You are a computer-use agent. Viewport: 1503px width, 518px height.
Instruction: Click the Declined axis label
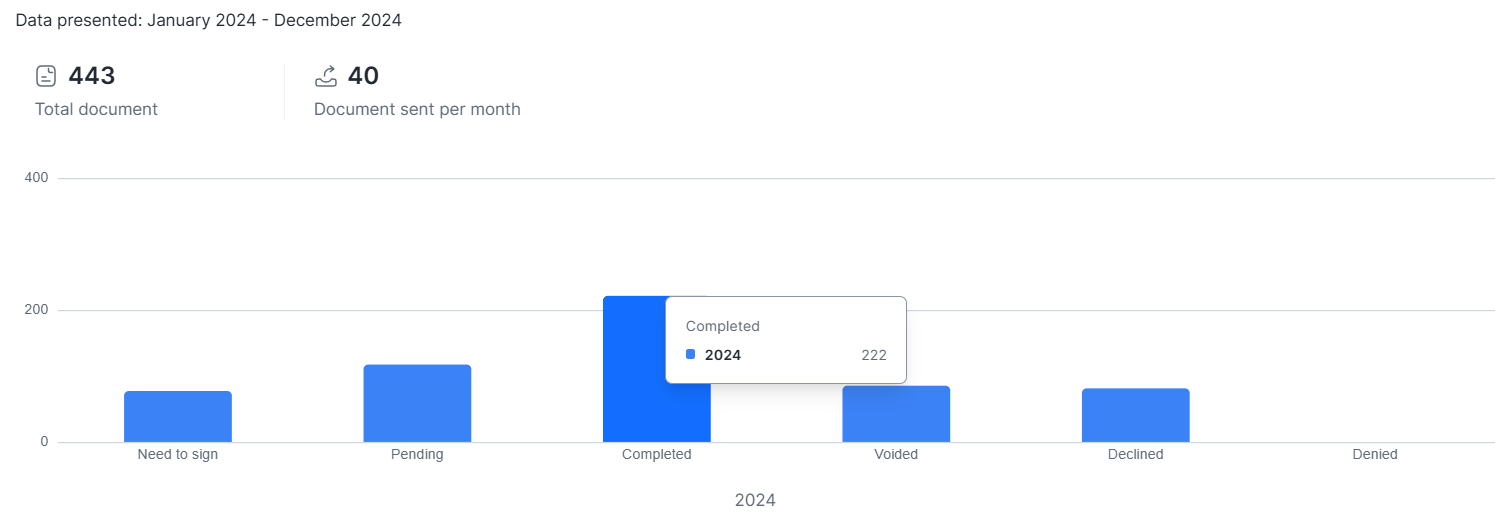[x=1135, y=454]
